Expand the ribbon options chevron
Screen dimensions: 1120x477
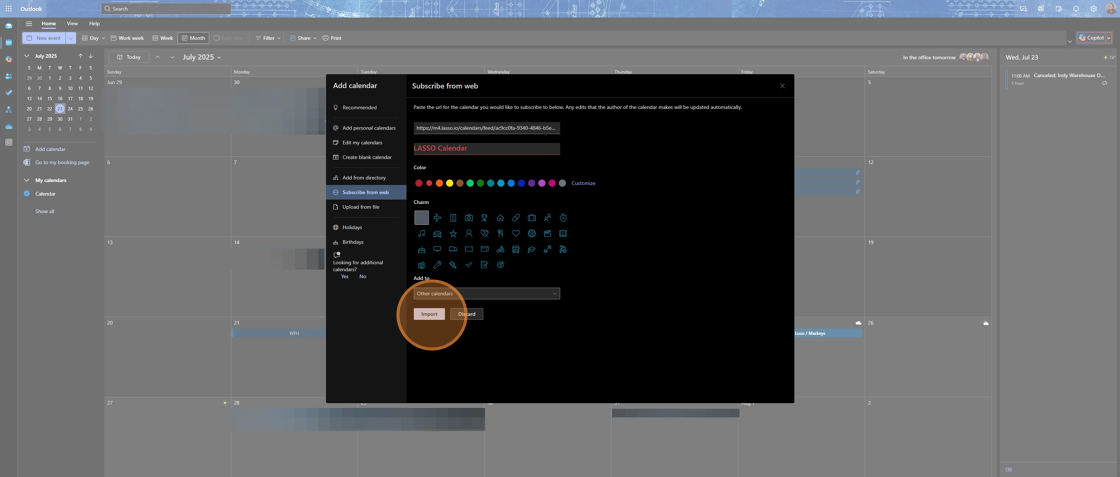[1069, 41]
